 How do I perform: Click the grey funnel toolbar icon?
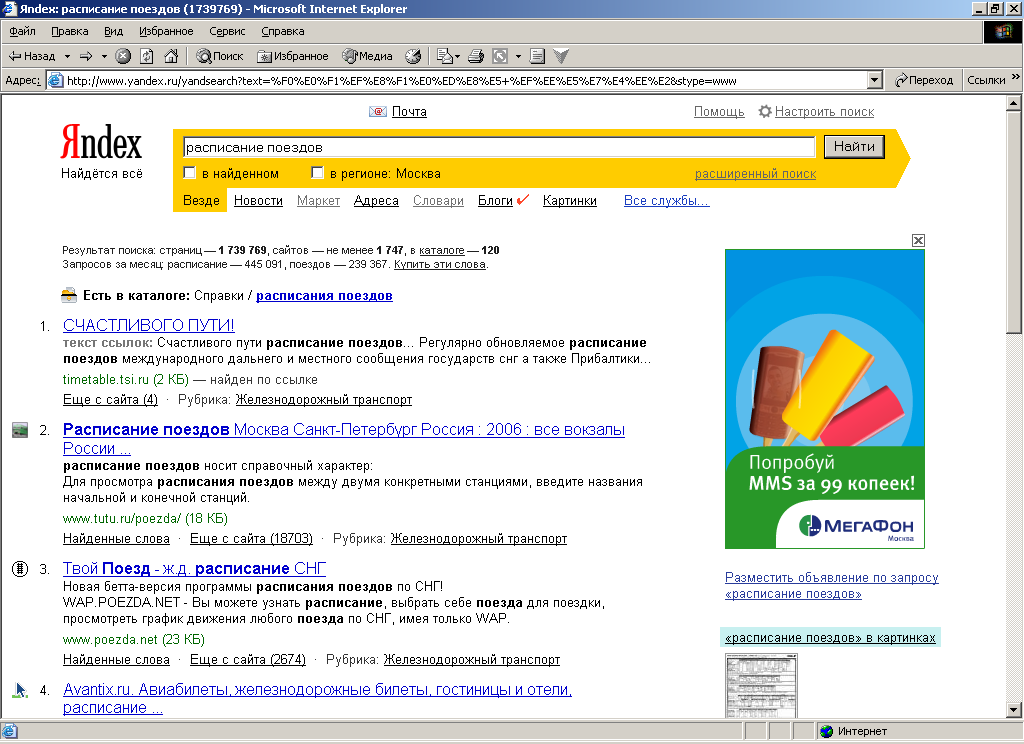pyautogui.click(x=561, y=56)
